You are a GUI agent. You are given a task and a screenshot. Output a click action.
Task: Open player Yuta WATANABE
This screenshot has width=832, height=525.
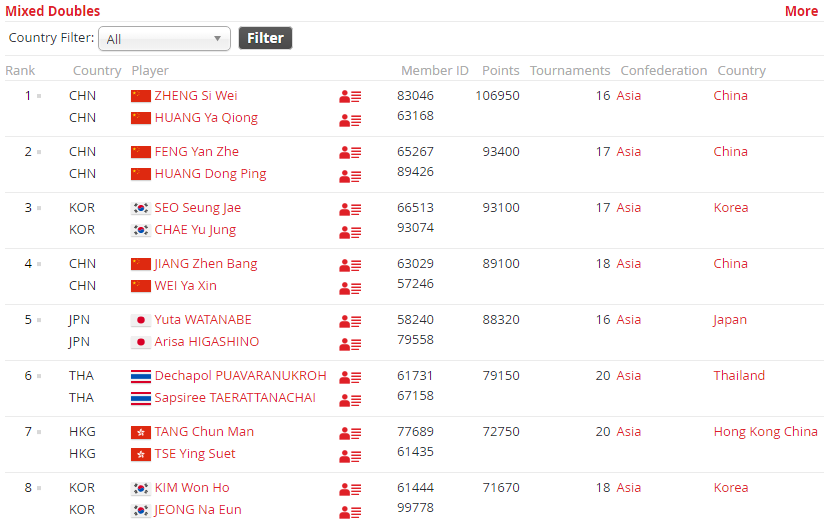click(x=203, y=320)
